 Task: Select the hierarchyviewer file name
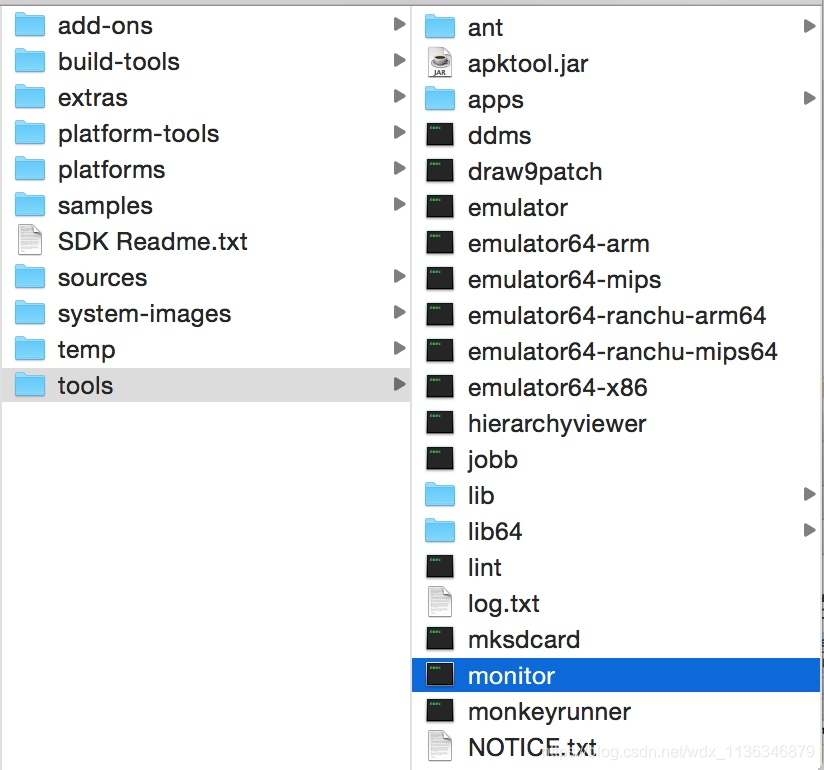(557, 424)
